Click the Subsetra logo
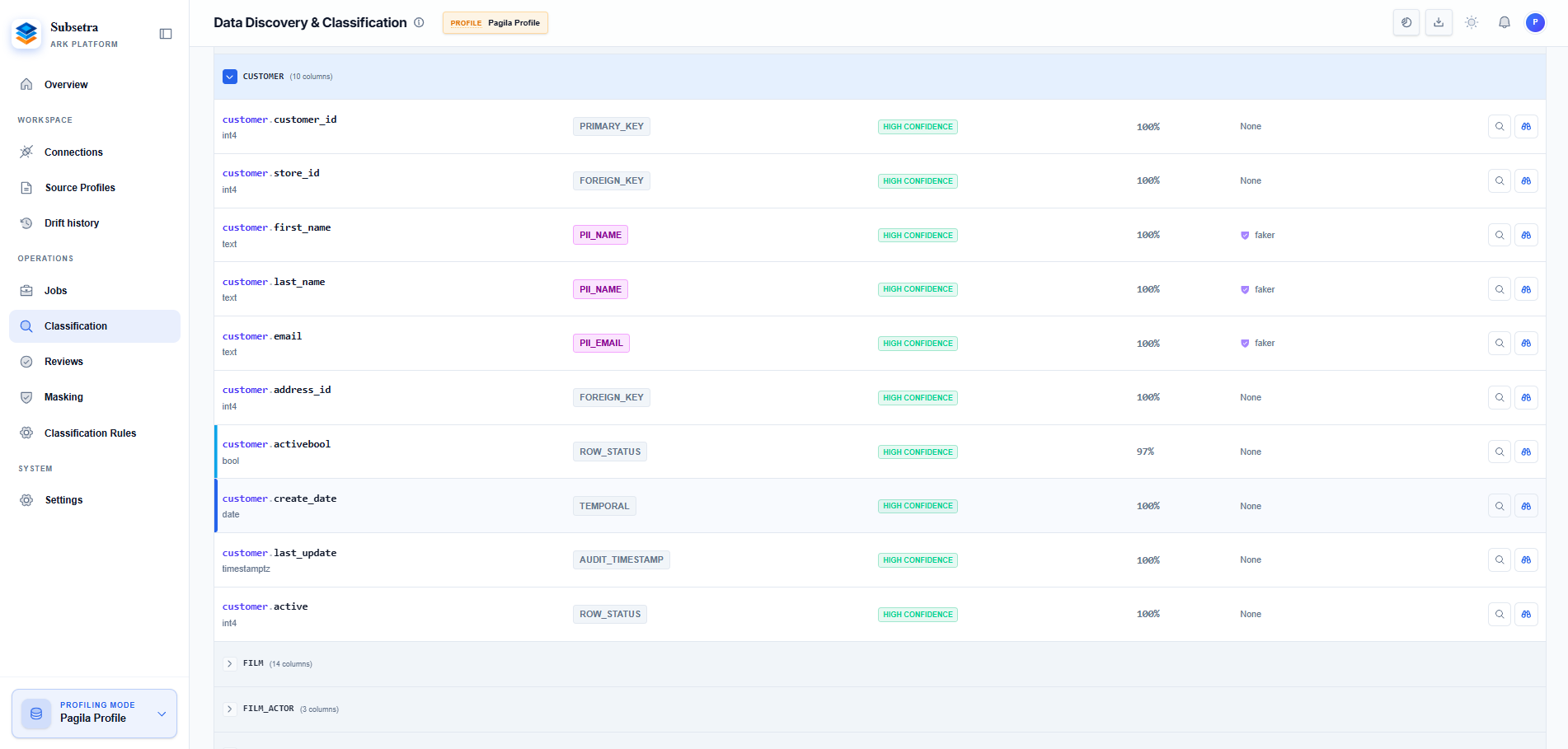The height and width of the screenshot is (749, 1568). [26, 34]
